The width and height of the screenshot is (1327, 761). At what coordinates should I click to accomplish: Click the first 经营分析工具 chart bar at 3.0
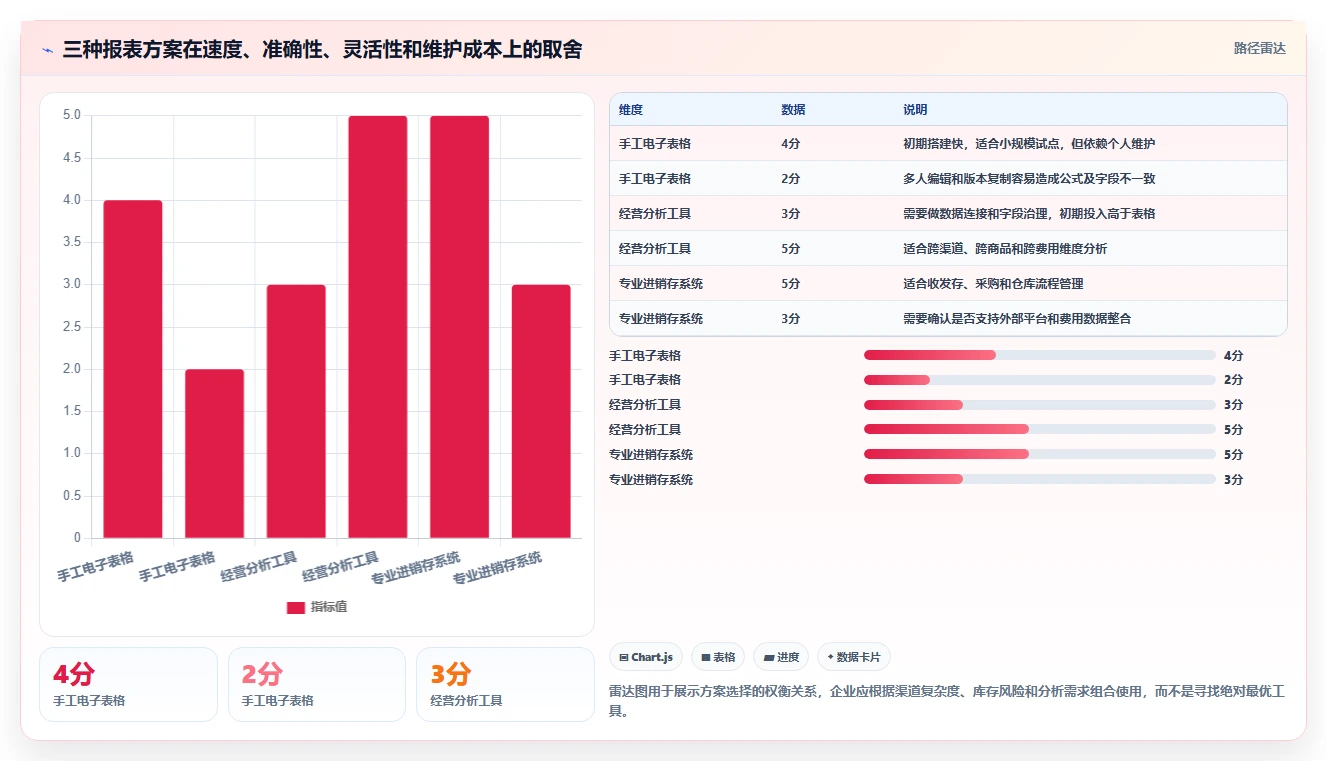click(x=296, y=411)
